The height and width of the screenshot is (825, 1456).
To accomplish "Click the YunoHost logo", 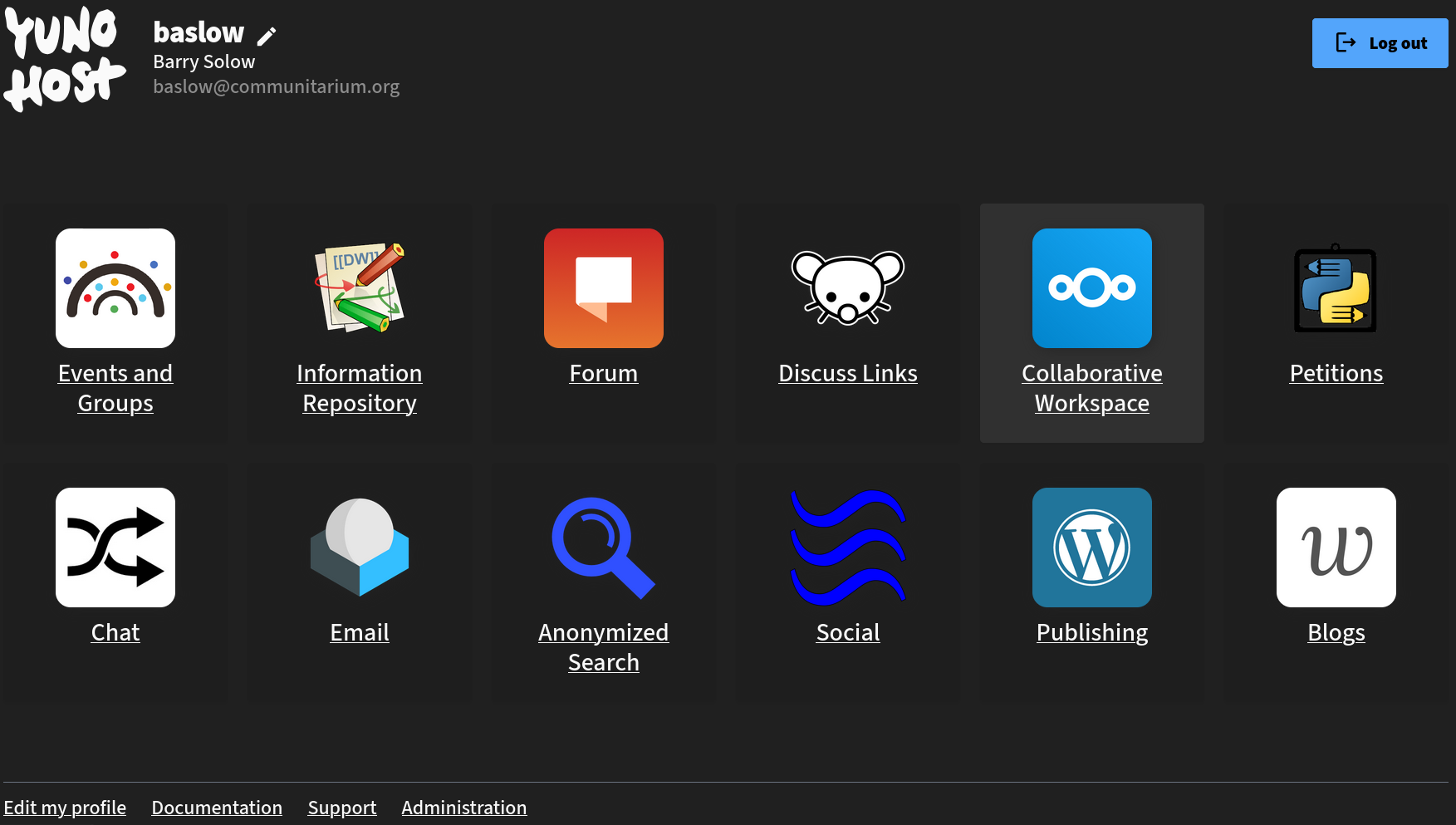I will tap(65, 59).
